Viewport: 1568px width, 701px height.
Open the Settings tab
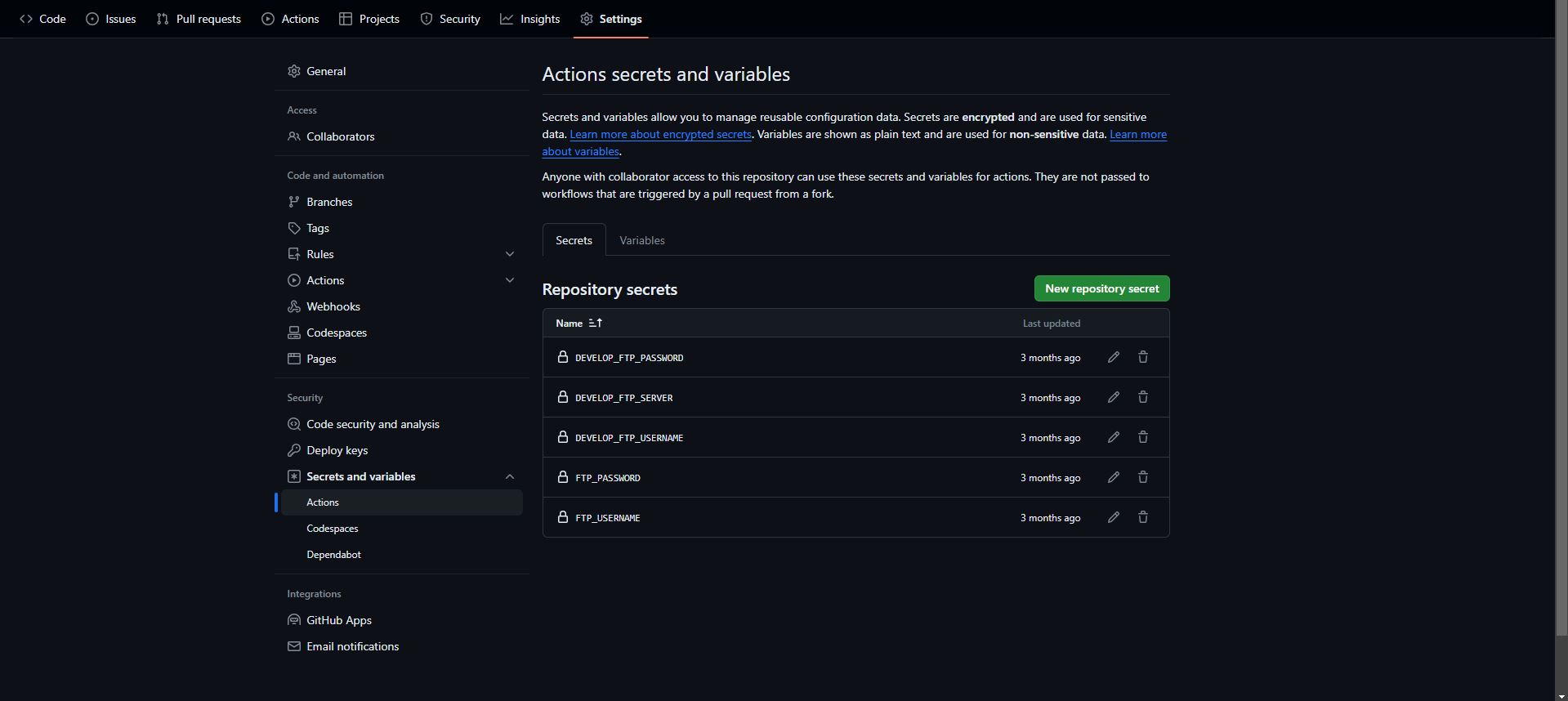click(611, 19)
